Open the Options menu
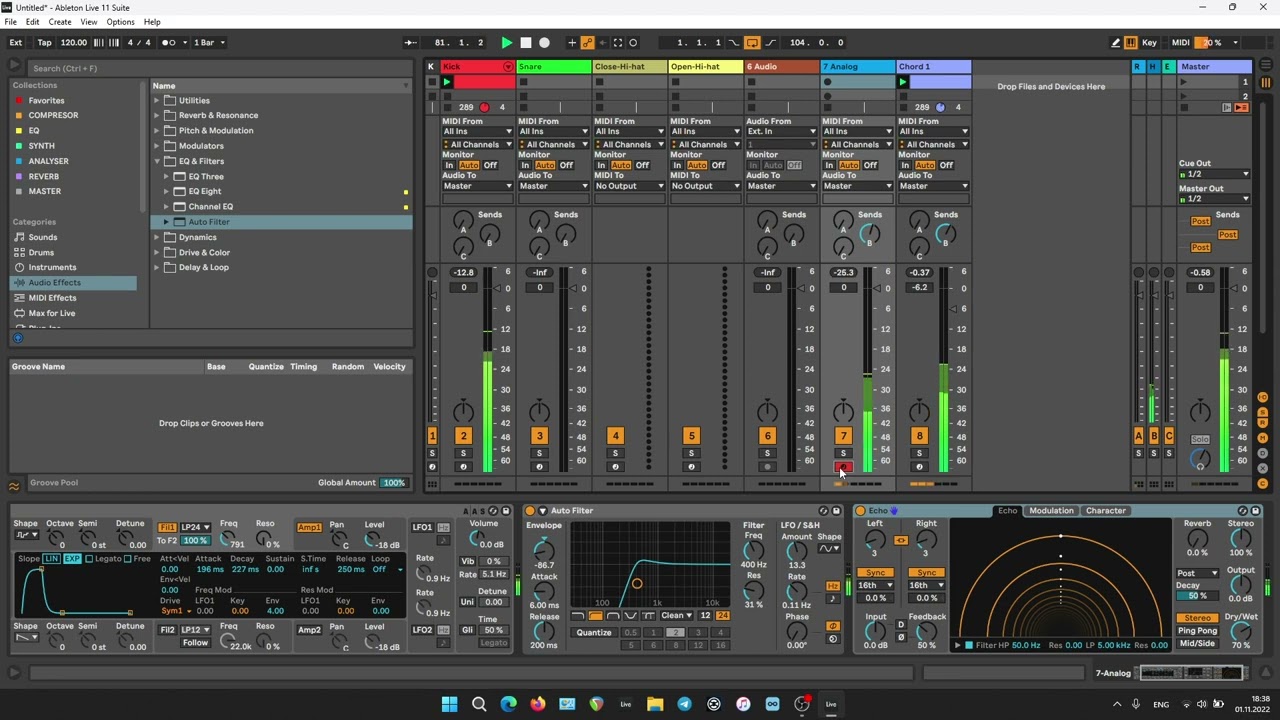 point(120,22)
